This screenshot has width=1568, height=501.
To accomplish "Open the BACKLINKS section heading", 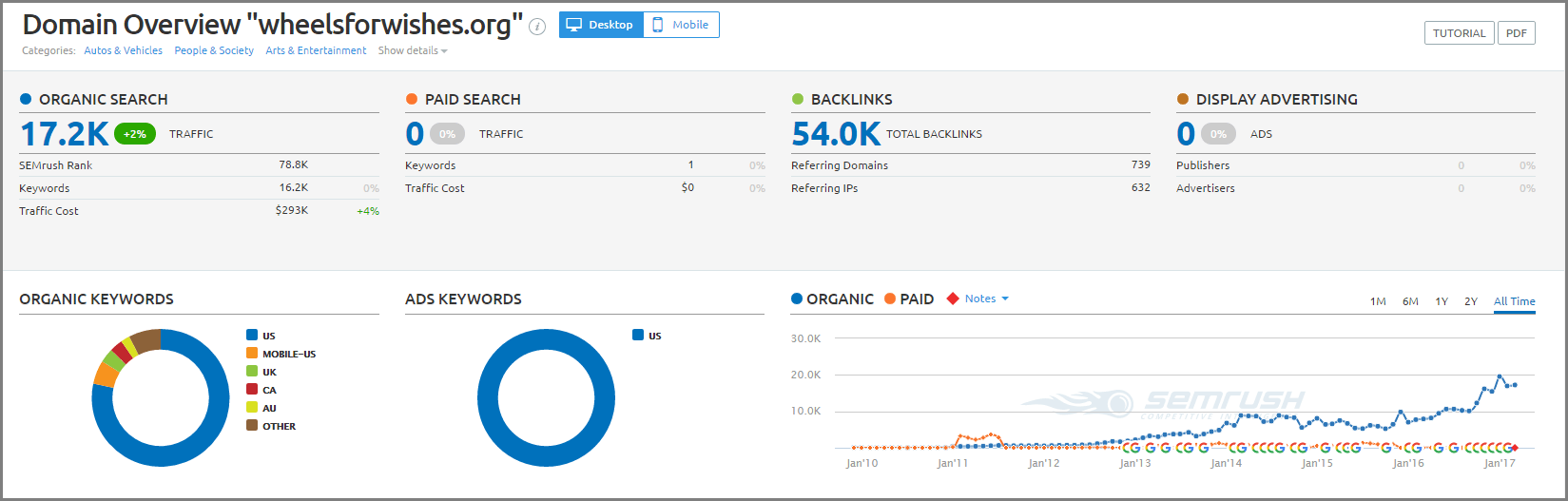I will (851, 99).
